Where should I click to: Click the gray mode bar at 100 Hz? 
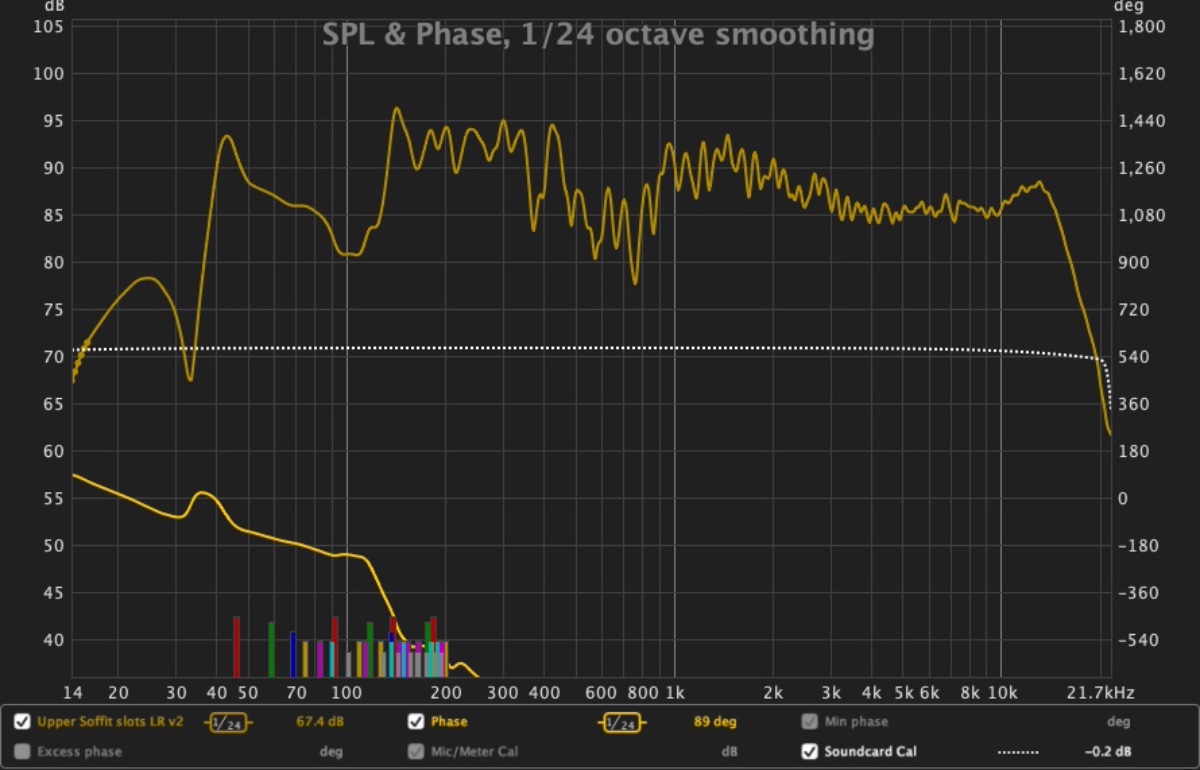348,663
